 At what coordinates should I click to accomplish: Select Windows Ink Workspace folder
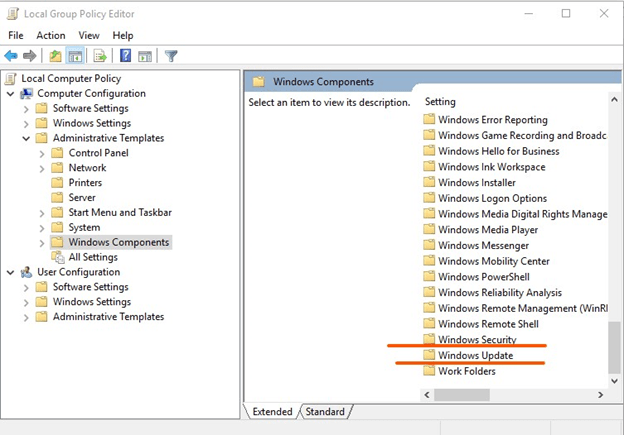[x=491, y=167]
